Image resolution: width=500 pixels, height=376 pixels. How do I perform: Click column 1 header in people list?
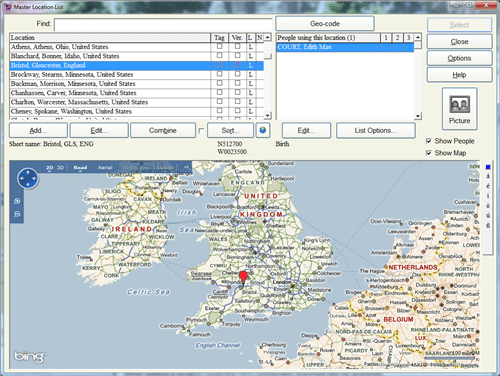(x=386, y=37)
